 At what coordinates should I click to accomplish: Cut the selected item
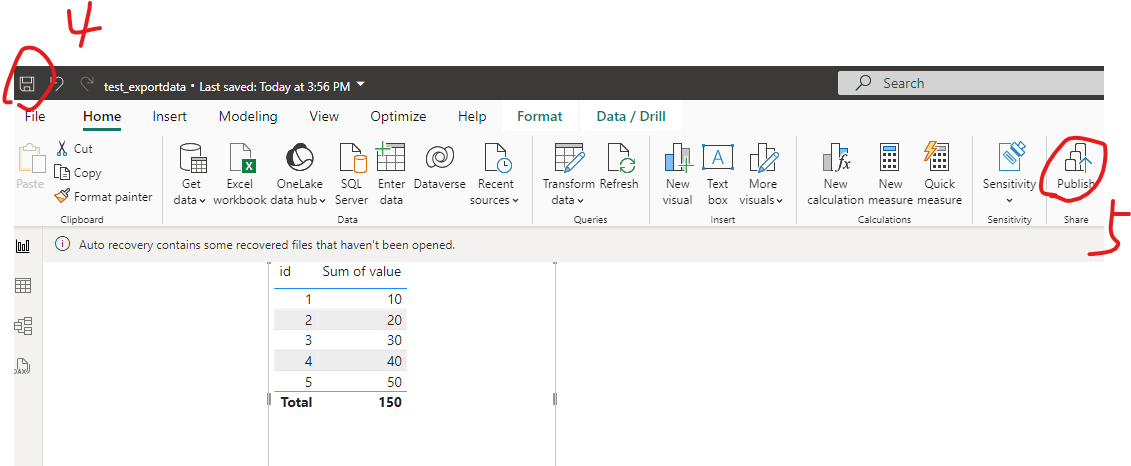point(74,149)
